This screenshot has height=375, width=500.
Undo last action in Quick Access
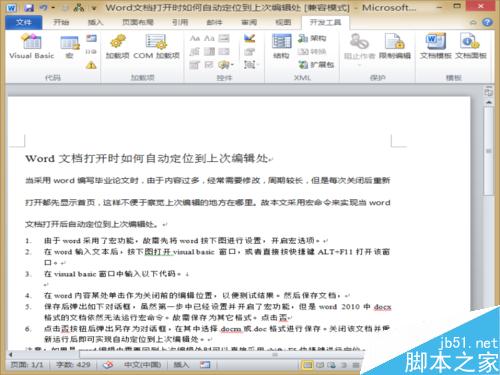(43, 7)
